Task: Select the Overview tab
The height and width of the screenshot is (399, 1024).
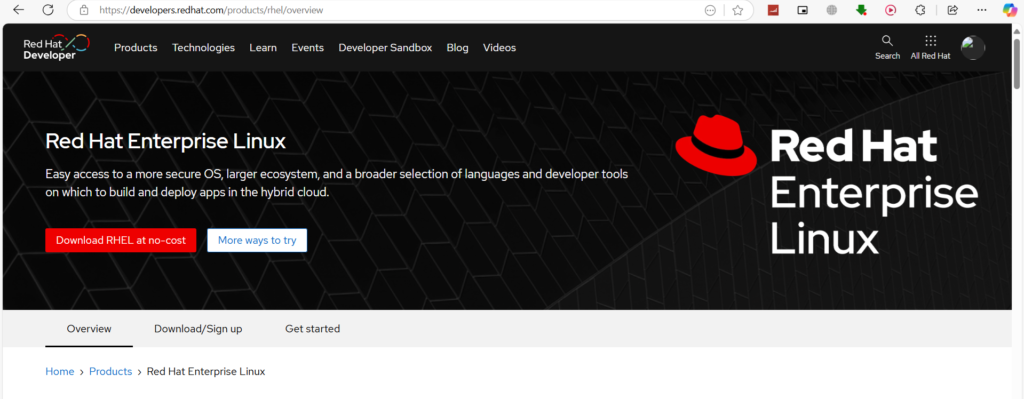Action: pos(89,329)
